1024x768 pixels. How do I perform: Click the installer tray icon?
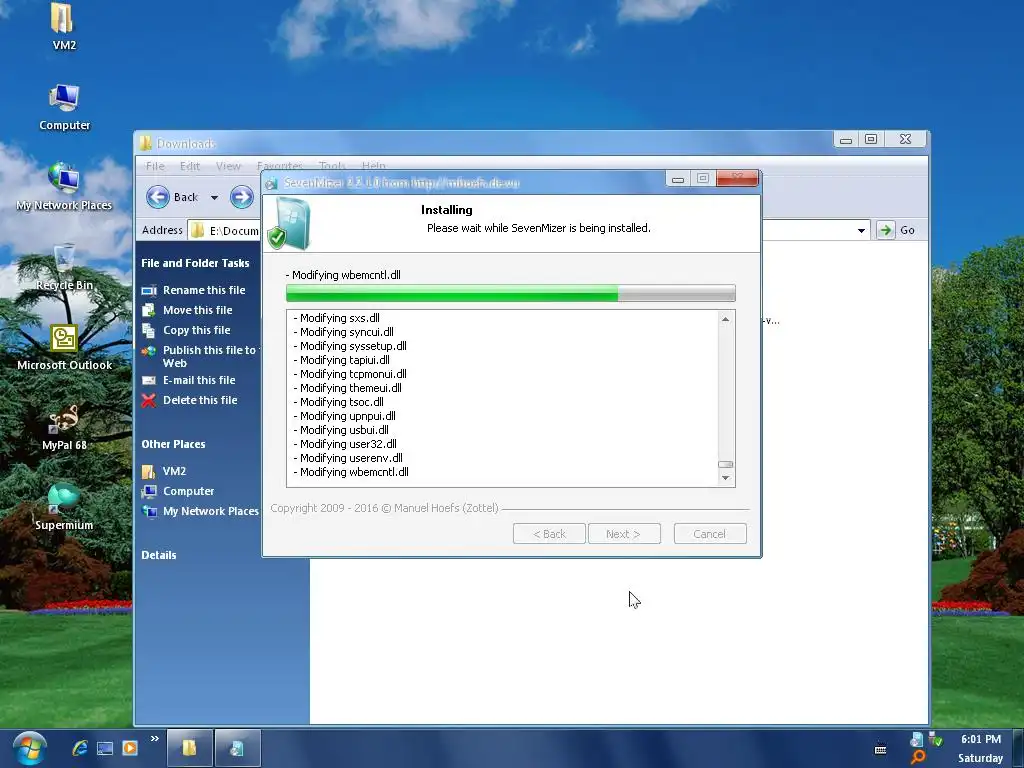pyautogui.click(x=916, y=739)
